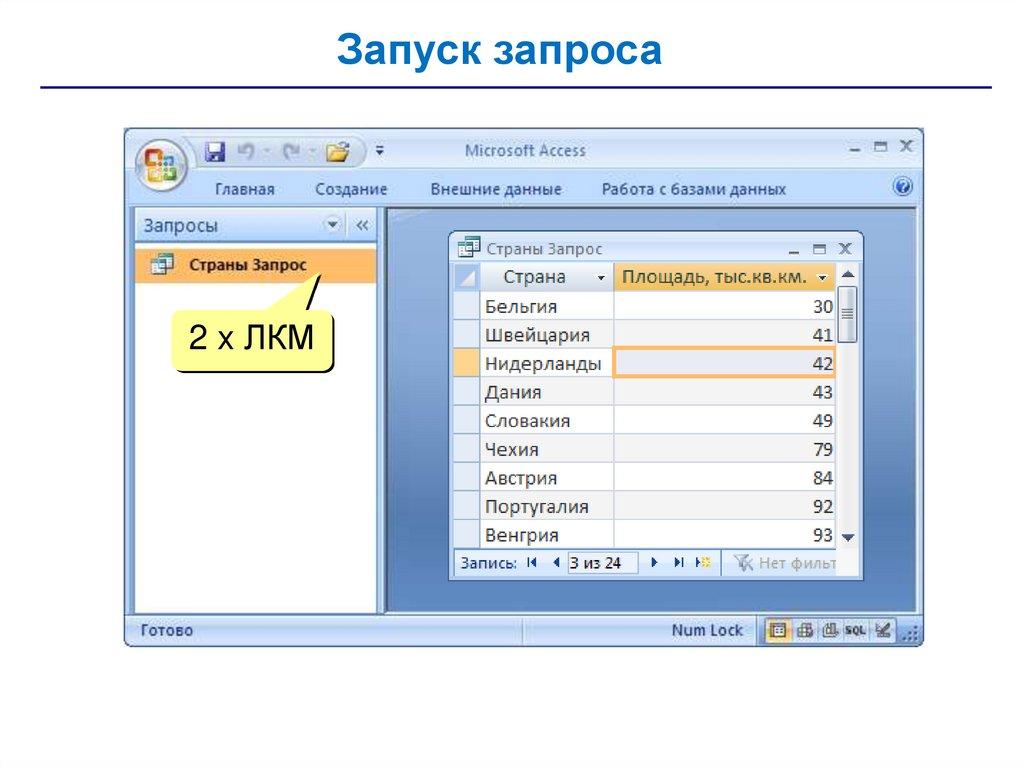This screenshot has width=1024, height=767.
Task: Open the Главная ribbon tab
Action: [x=244, y=189]
